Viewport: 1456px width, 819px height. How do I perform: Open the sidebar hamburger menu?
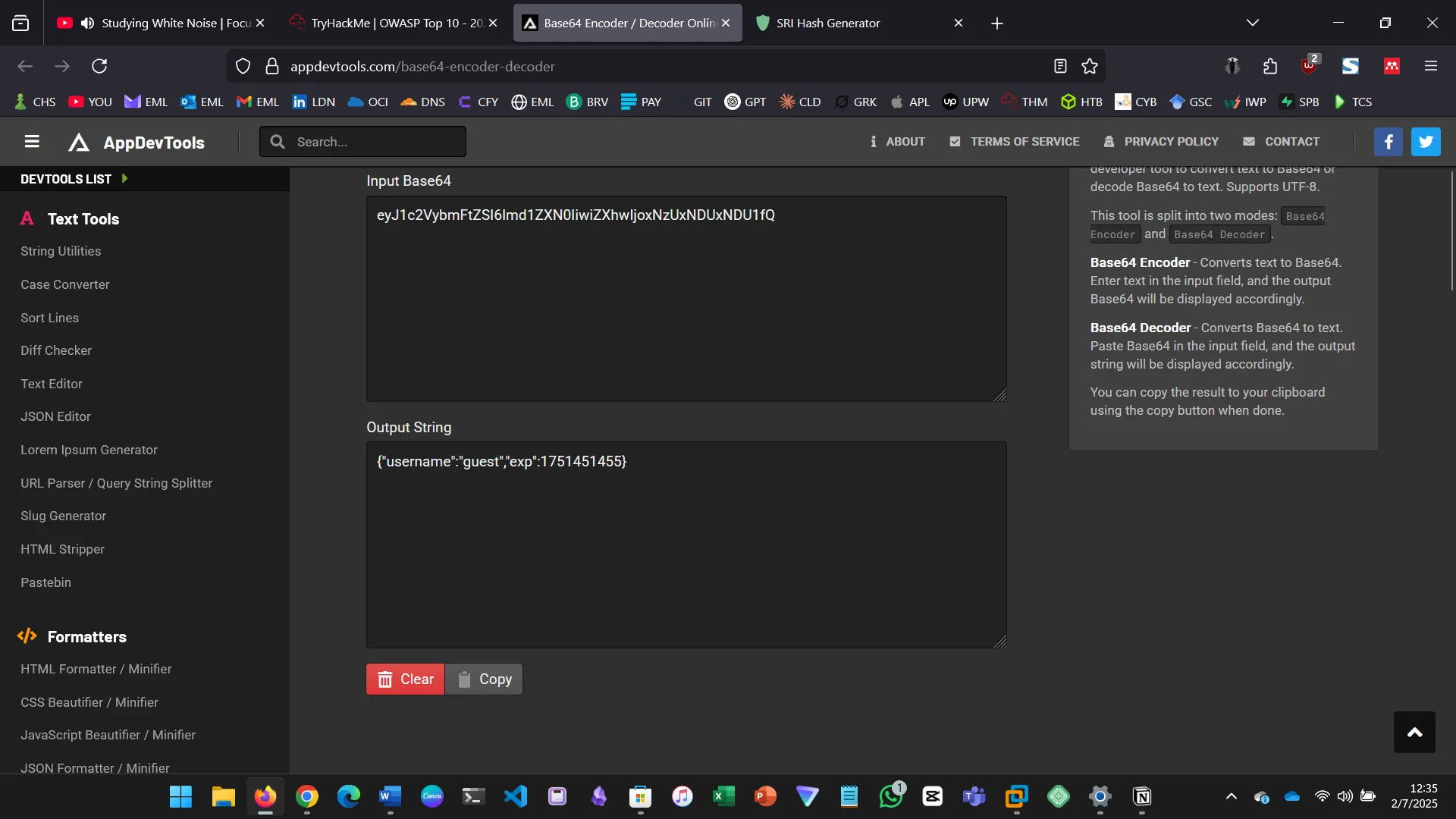(x=31, y=142)
